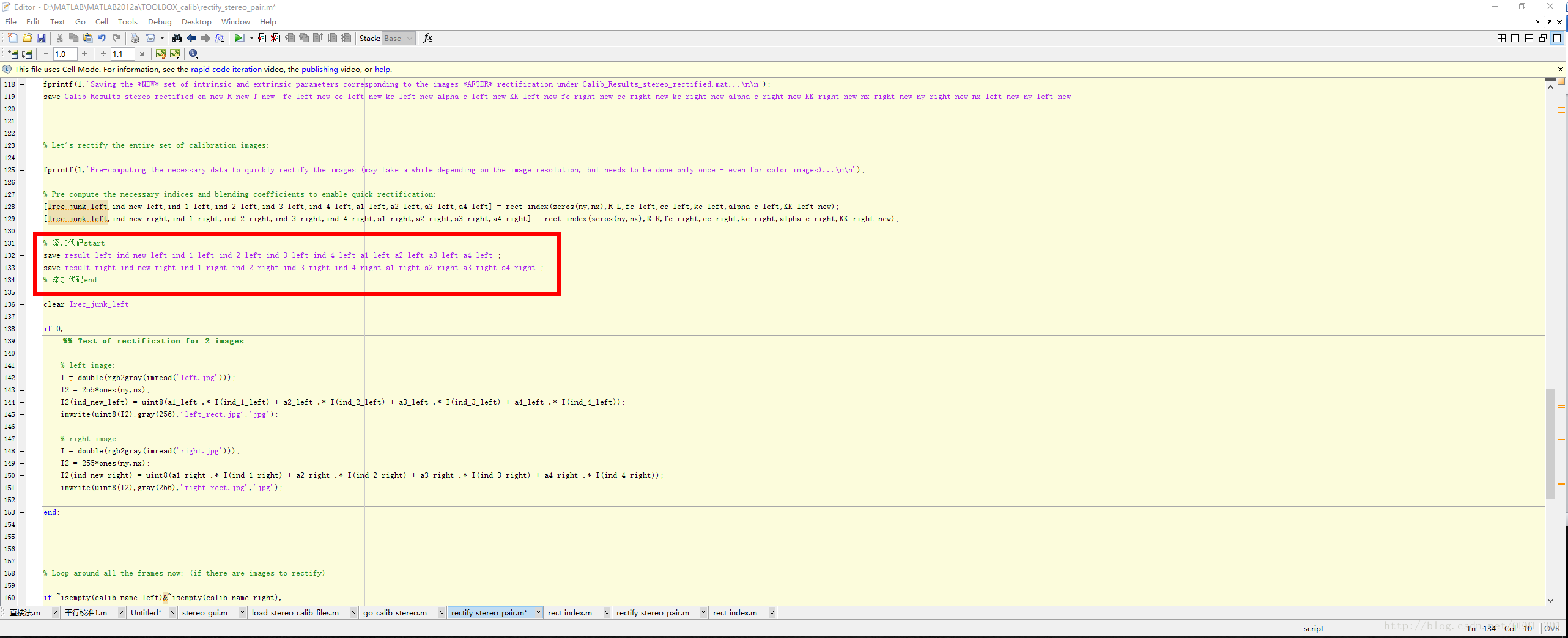1568x638 pixels.
Task: Float documents layout icon
Action: coord(1543,38)
